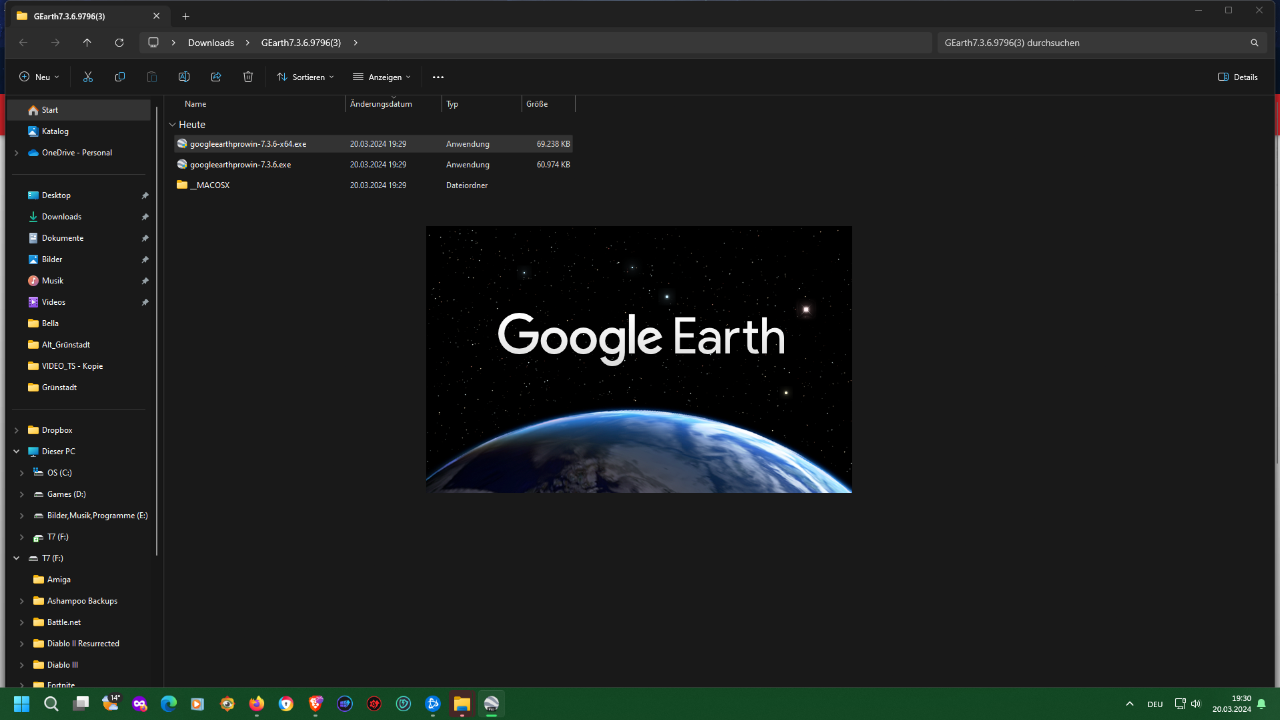Collapse the Dieser PC node
1280x720 pixels.
pos(16,452)
